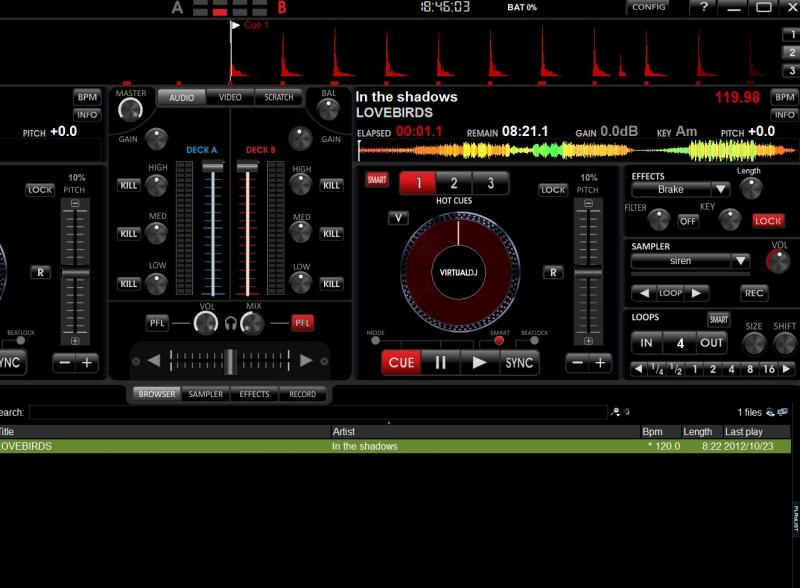Click the question mark help button
The image size is (800, 588).
[x=704, y=8]
